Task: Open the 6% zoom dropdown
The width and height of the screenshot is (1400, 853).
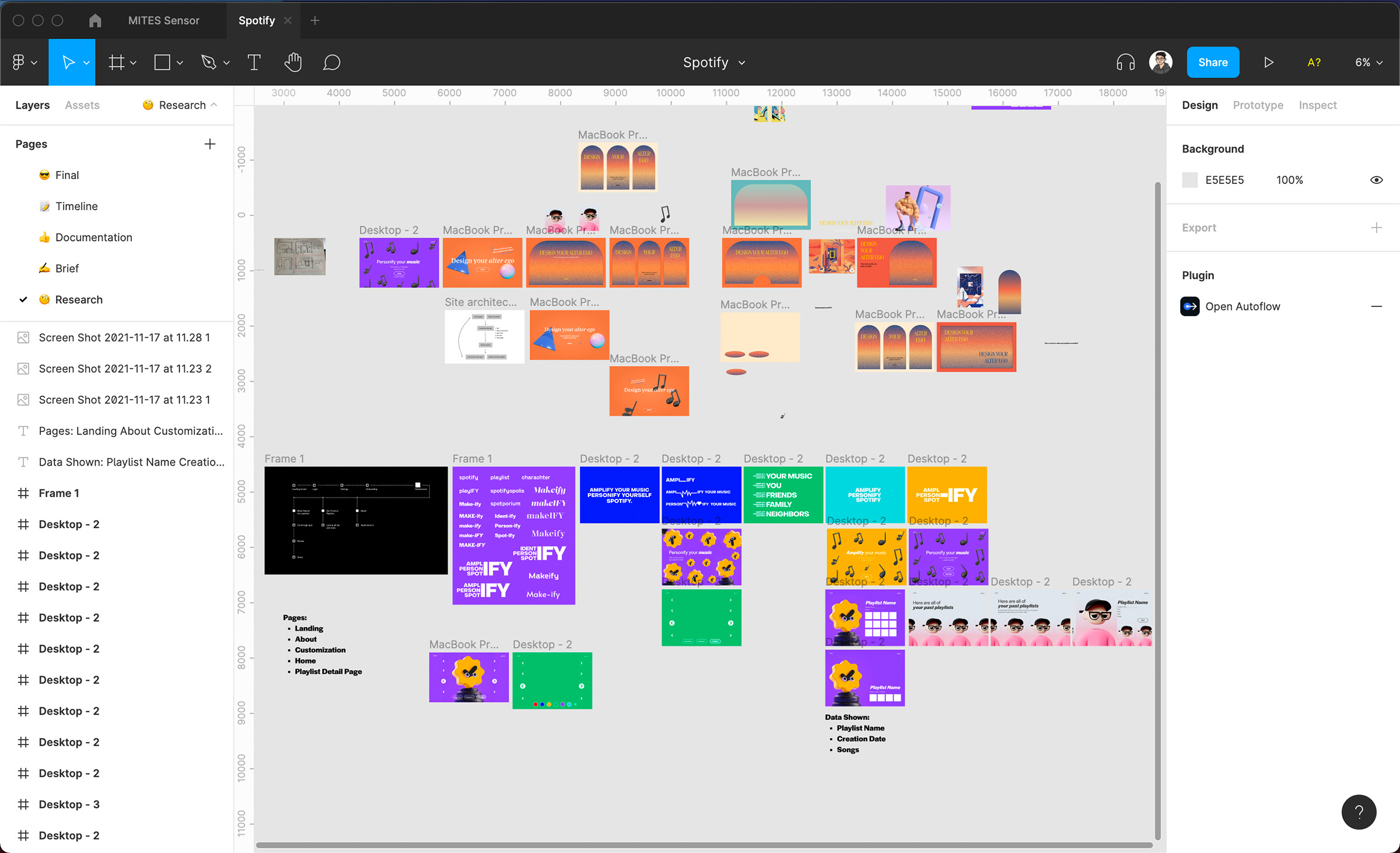Action: click(1368, 62)
